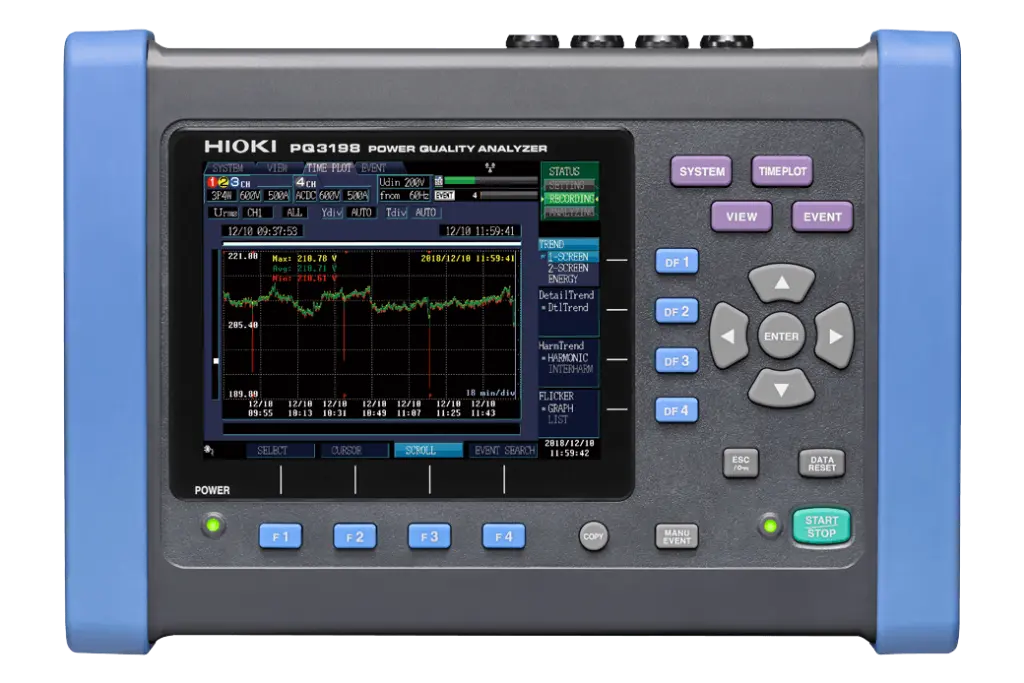Click the RECORDING status indicator
This screenshot has width=1024, height=683.
pos(570,199)
